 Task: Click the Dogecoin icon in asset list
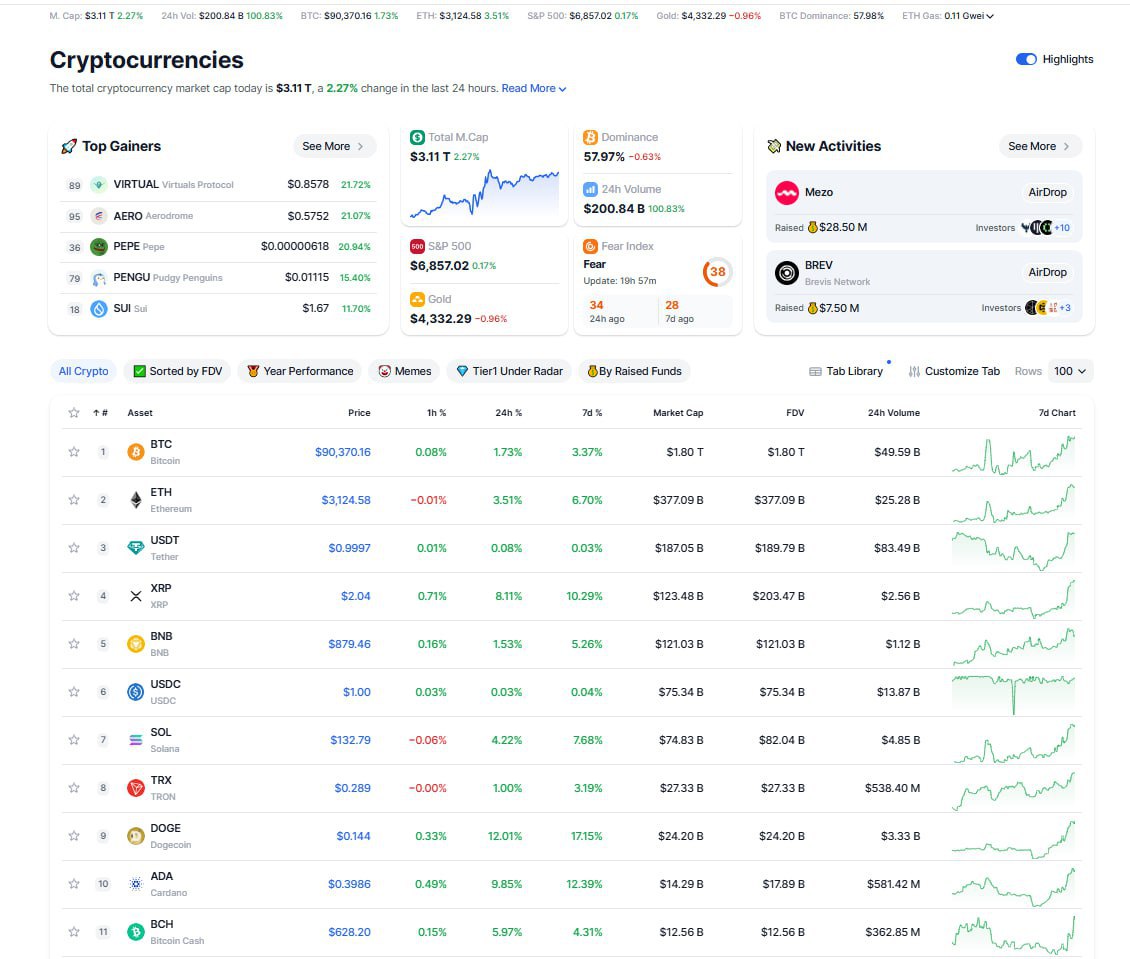[136, 836]
